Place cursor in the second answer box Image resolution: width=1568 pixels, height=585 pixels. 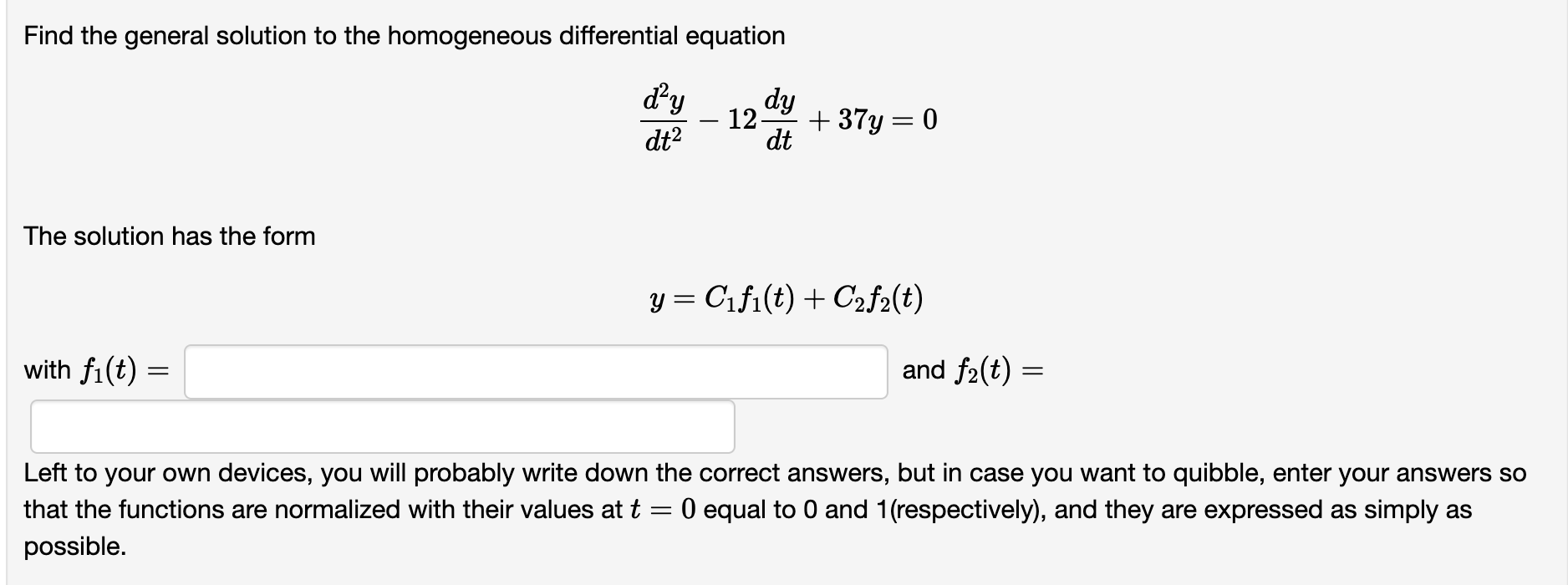[x=381, y=428]
